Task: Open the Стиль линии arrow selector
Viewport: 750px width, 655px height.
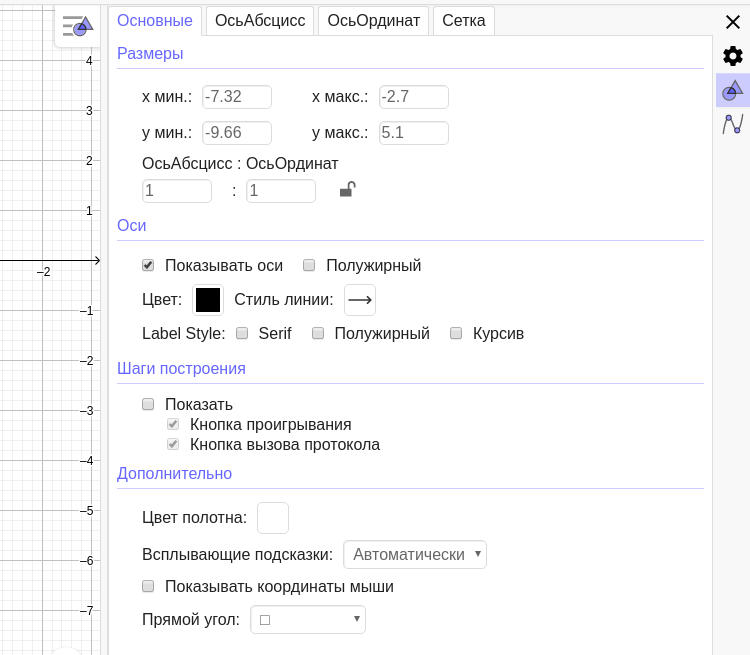Action: point(360,300)
